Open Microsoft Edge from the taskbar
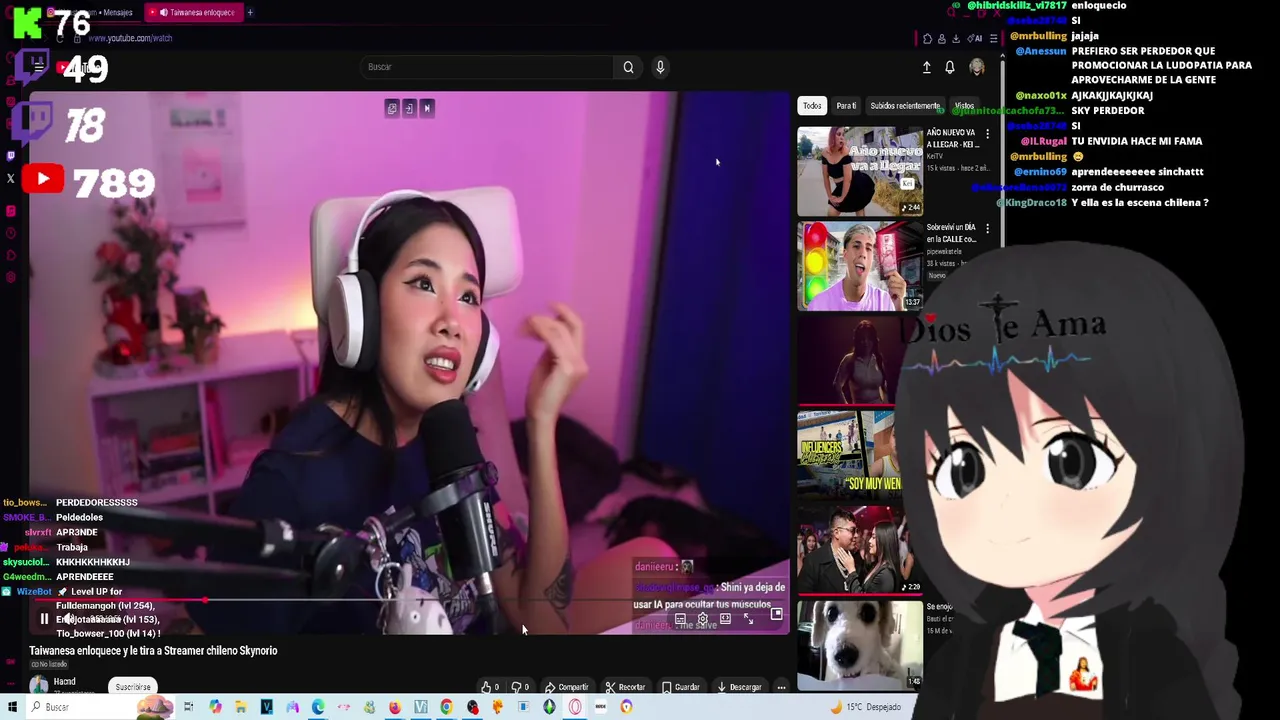Viewport: 1280px width, 720px height. 318,707
